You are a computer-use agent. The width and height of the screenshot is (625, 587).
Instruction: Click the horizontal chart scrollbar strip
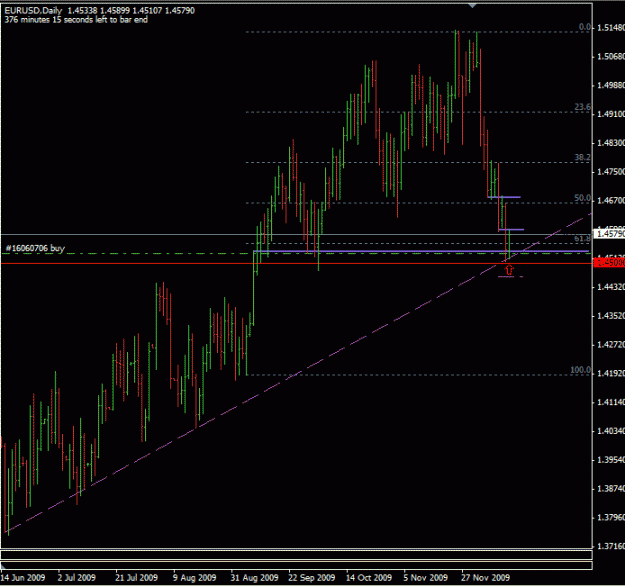pyautogui.click(x=297, y=566)
